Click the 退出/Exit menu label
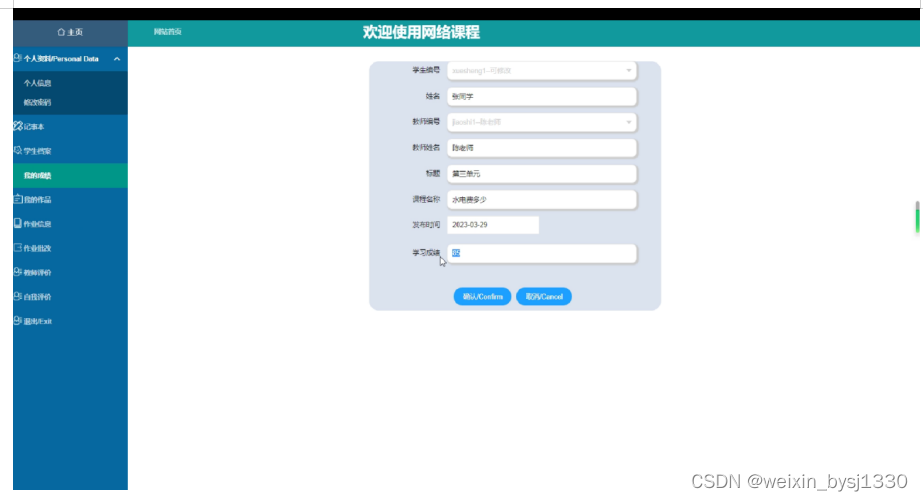 click(38, 321)
